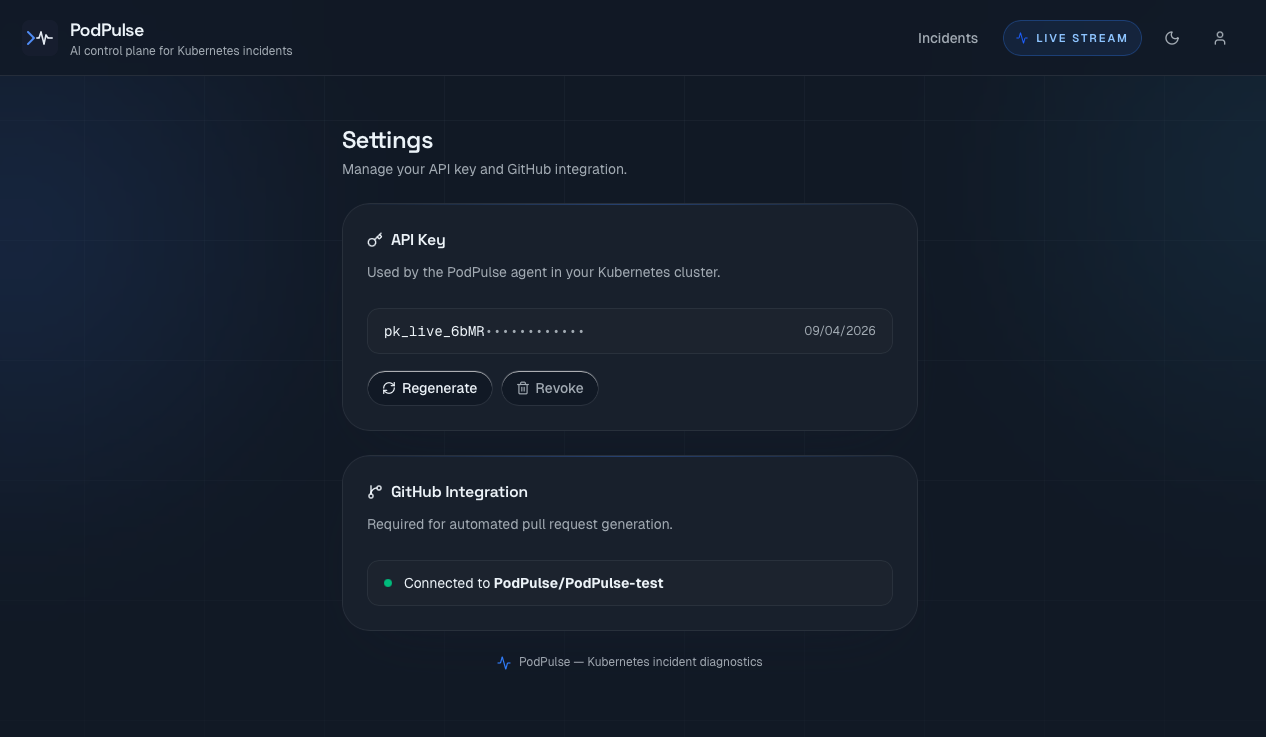This screenshot has width=1266, height=737.
Task: Click the git branch icon beside GitHub Integration
Action: click(375, 491)
